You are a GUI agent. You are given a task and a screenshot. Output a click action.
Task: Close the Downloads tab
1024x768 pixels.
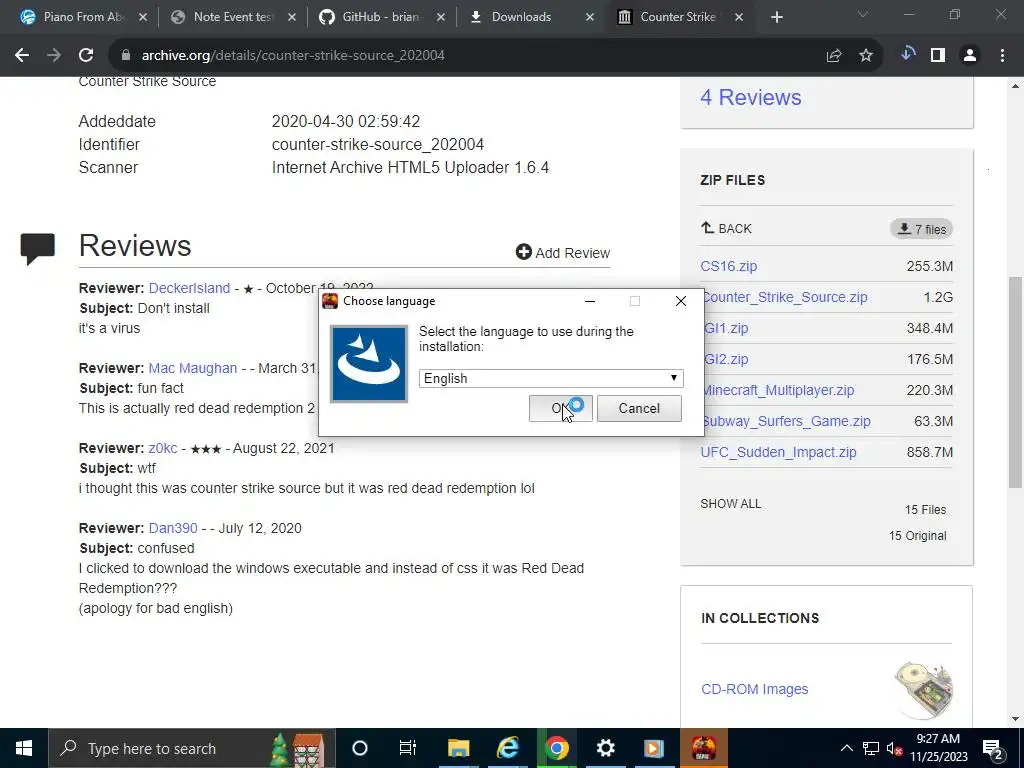(590, 18)
